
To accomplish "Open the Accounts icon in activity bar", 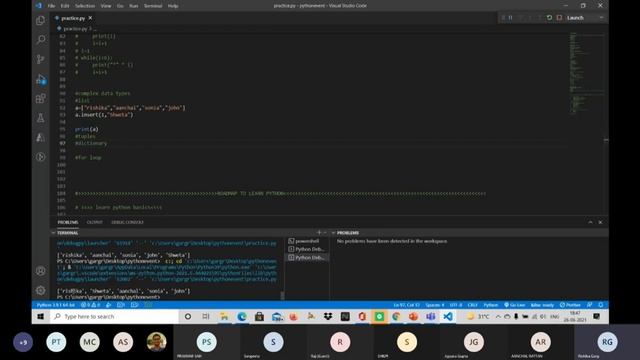I will [40, 271].
